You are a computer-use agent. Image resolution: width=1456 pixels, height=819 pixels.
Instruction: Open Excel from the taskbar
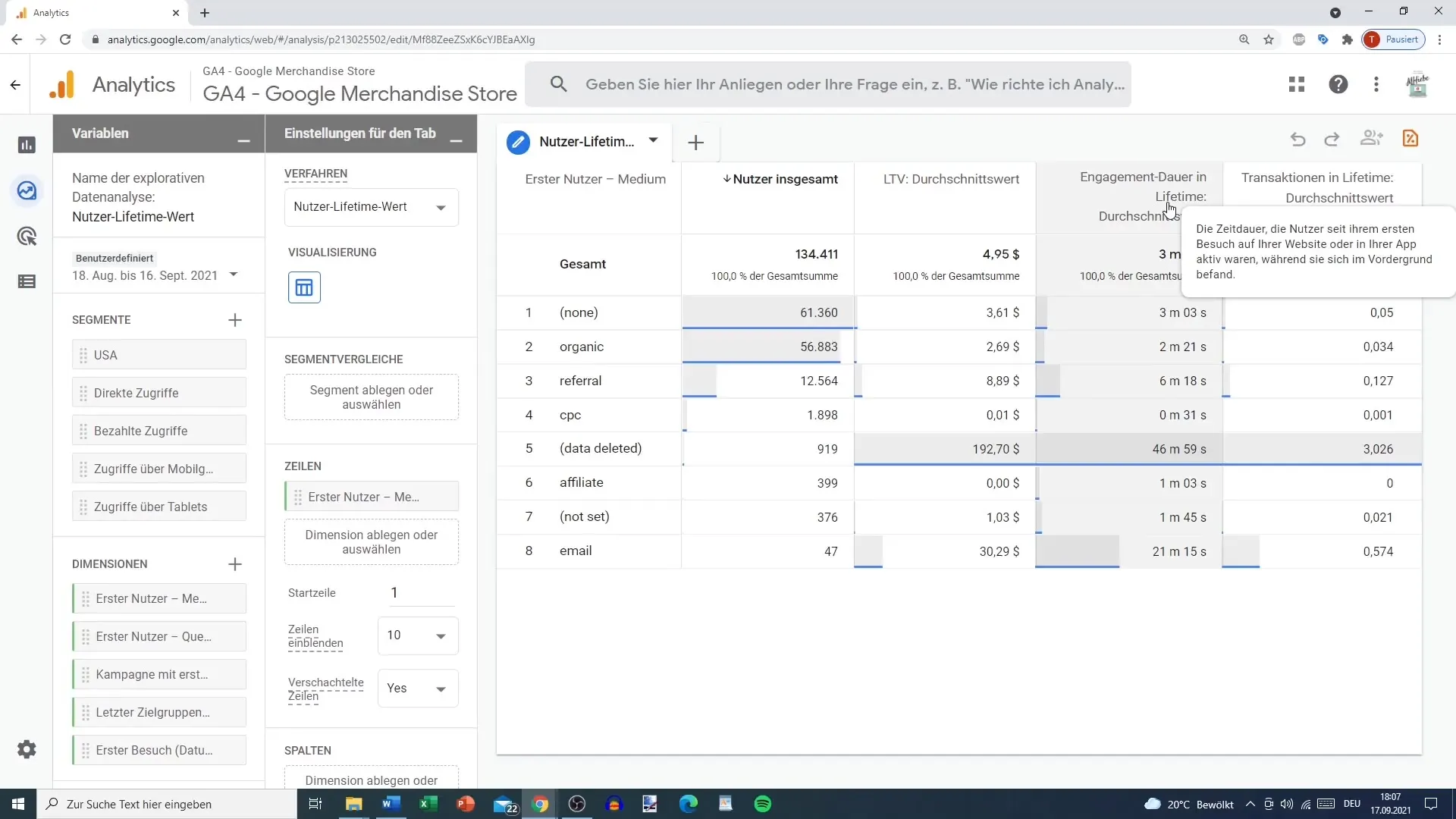point(428,804)
